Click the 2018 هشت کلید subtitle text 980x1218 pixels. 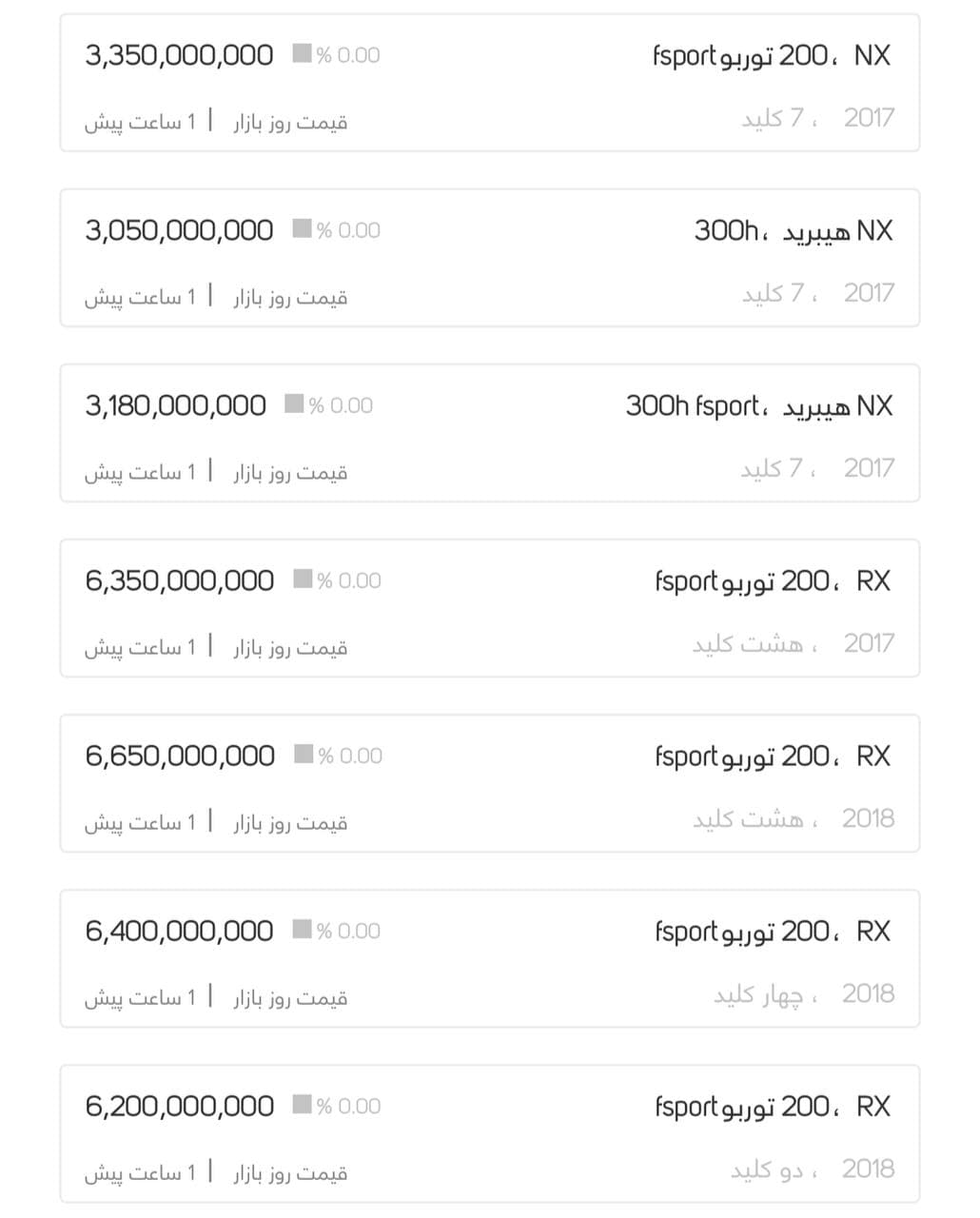click(x=793, y=818)
